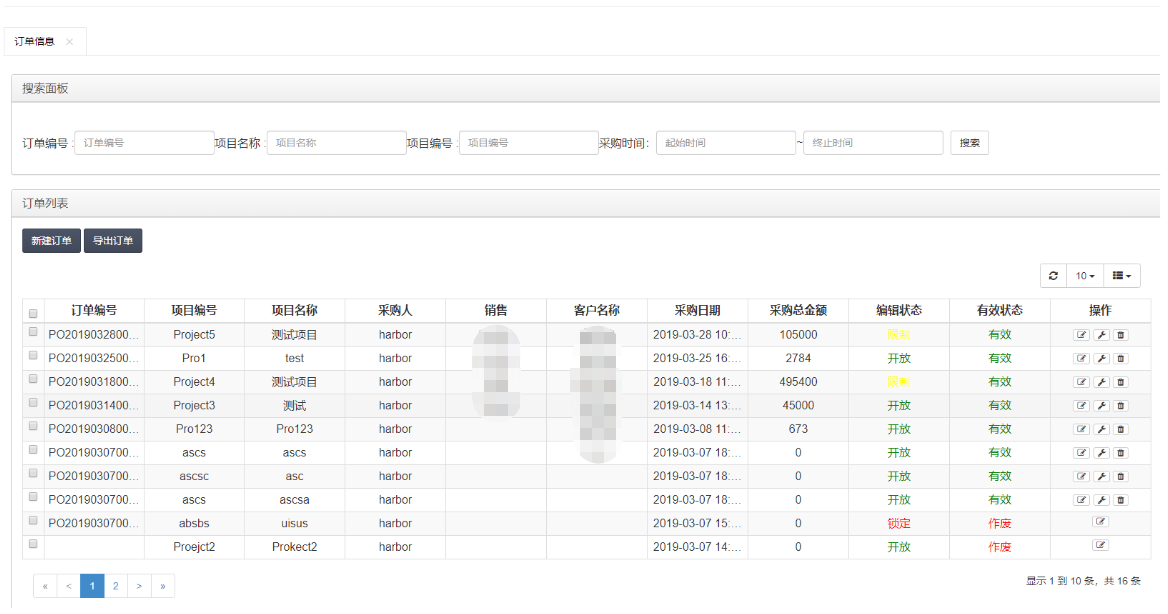Click the 新建订单 button
The image size is (1168, 614).
pyautogui.click(x=51, y=241)
